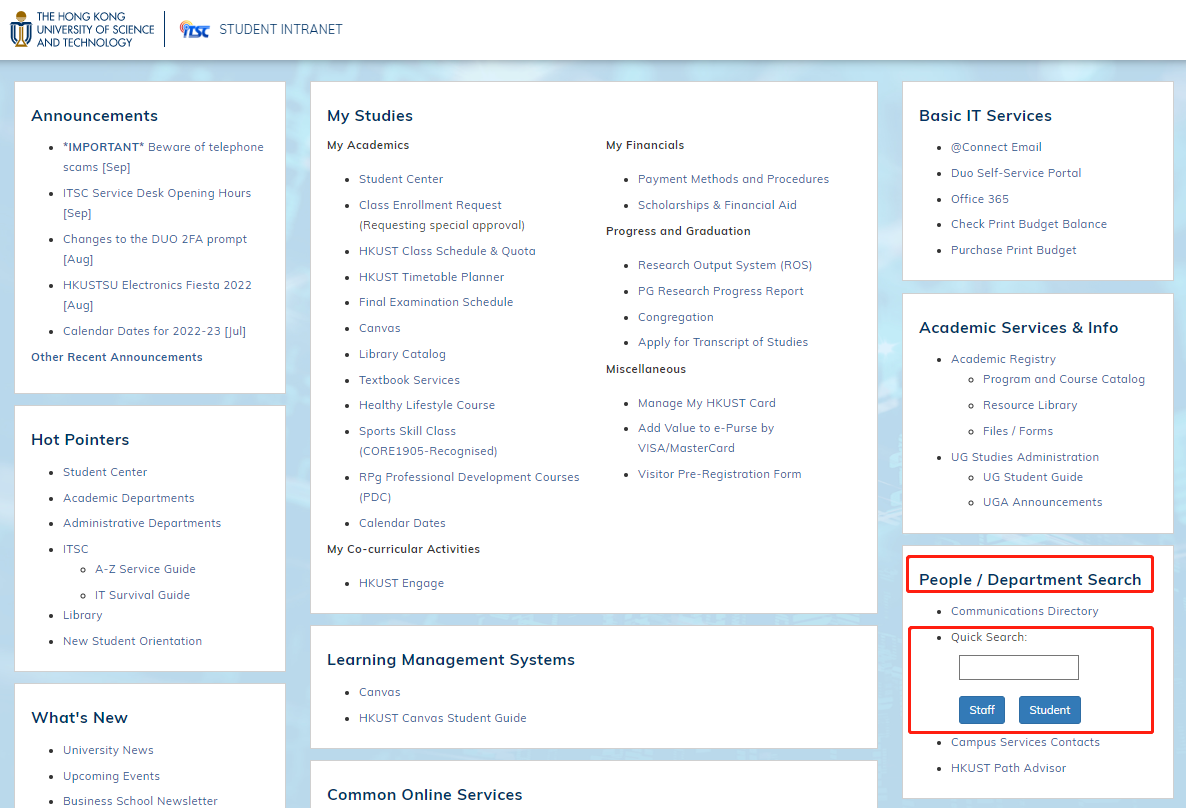Open the IT Survival Guide
The image size is (1186, 808).
[x=142, y=595]
